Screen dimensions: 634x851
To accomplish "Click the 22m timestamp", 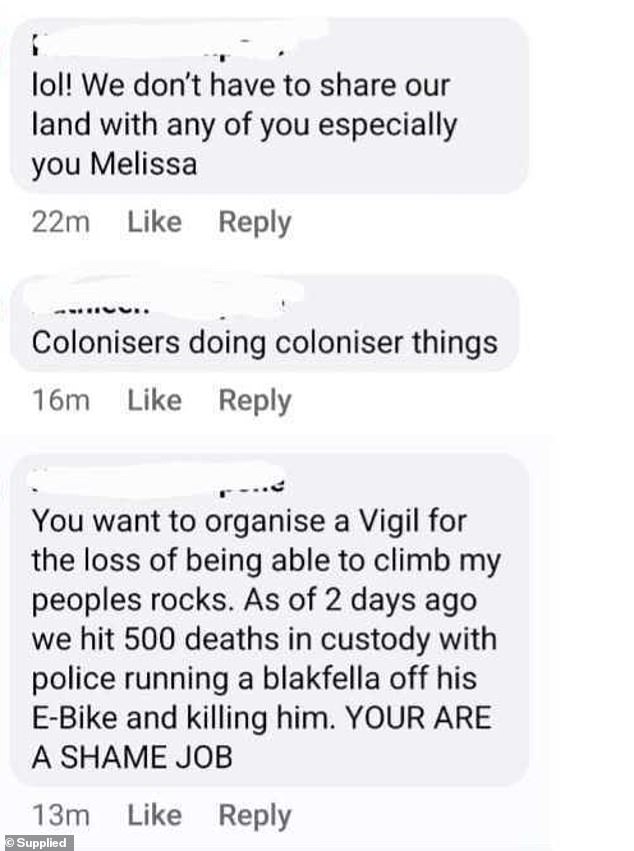I will (x=61, y=223).
